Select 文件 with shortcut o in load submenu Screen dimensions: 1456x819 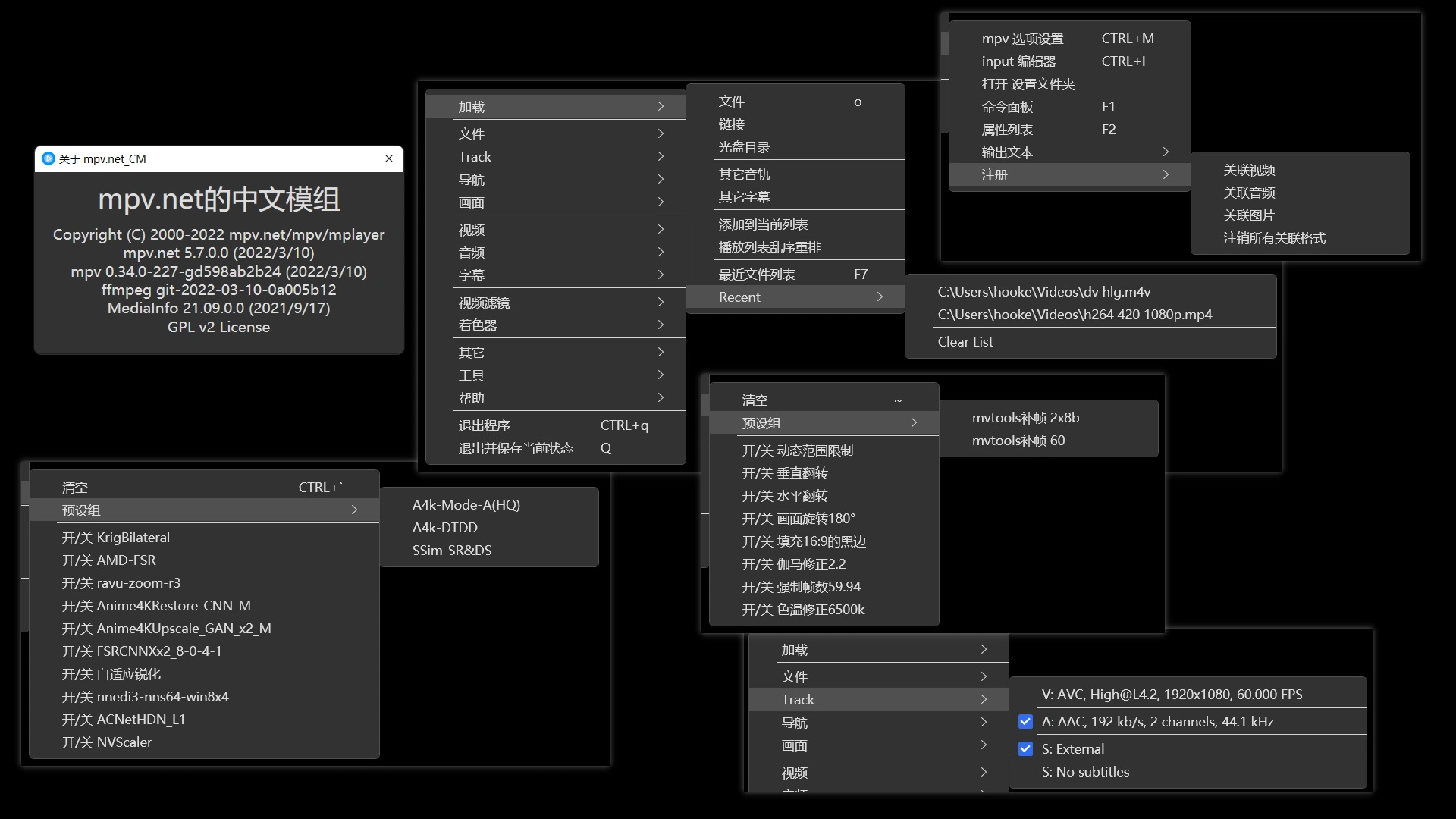(x=795, y=102)
